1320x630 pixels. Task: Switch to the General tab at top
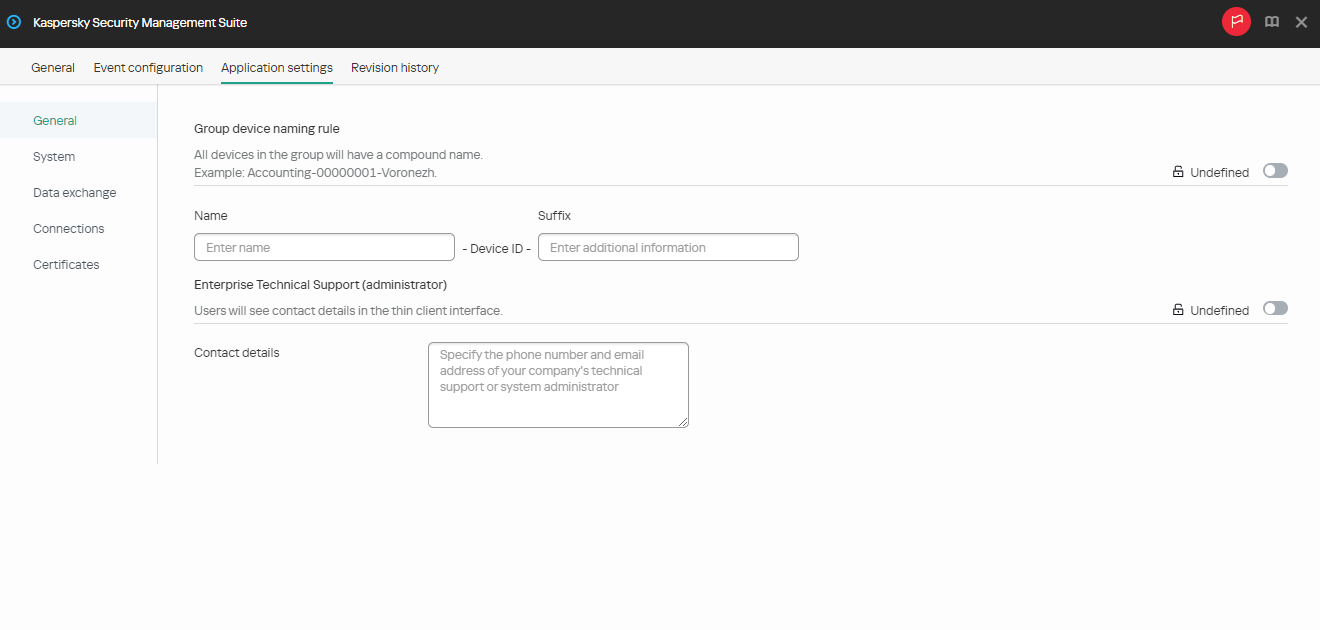point(52,67)
